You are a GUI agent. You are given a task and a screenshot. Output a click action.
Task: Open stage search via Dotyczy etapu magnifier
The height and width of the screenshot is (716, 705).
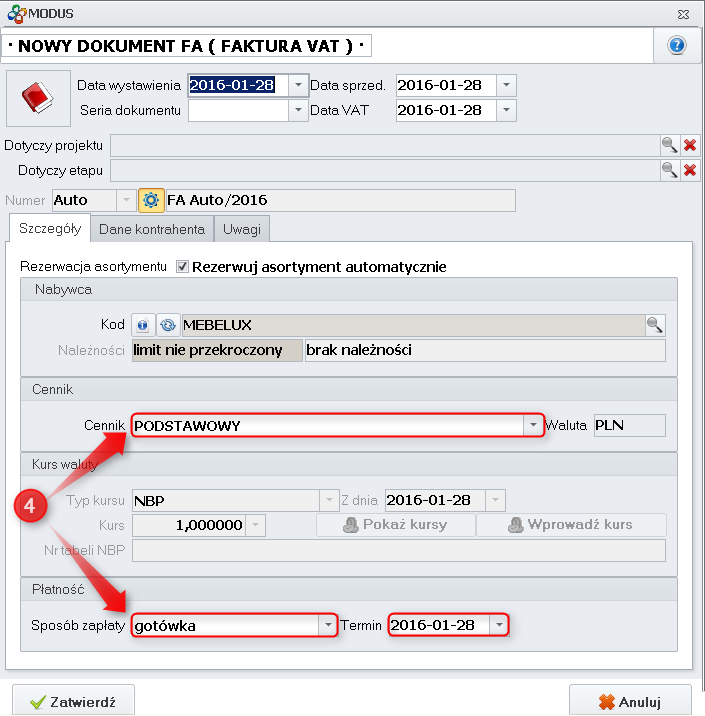pyautogui.click(x=669, y=170)
